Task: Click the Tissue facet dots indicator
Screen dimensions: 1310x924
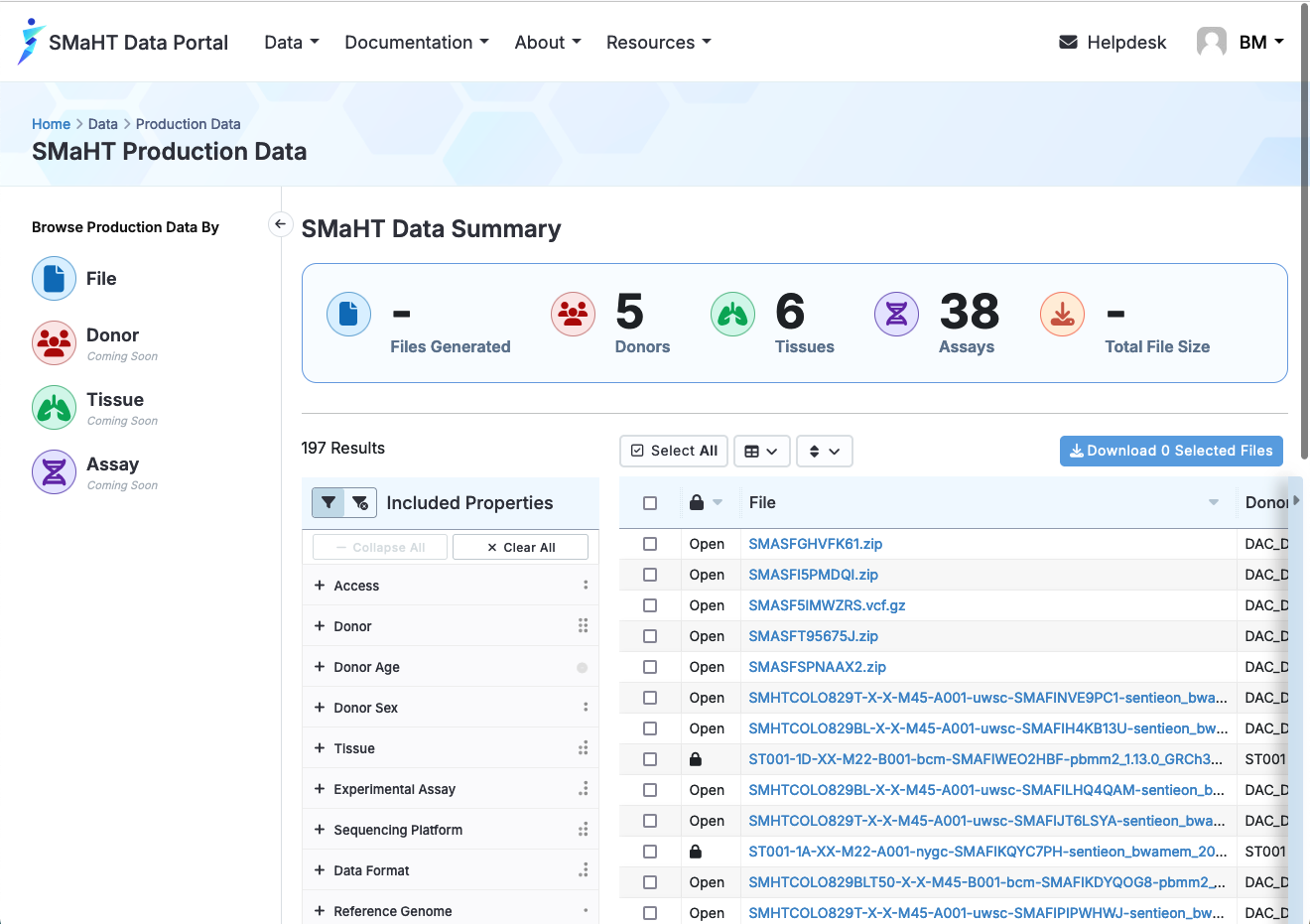Action: [x=584, y=747]
